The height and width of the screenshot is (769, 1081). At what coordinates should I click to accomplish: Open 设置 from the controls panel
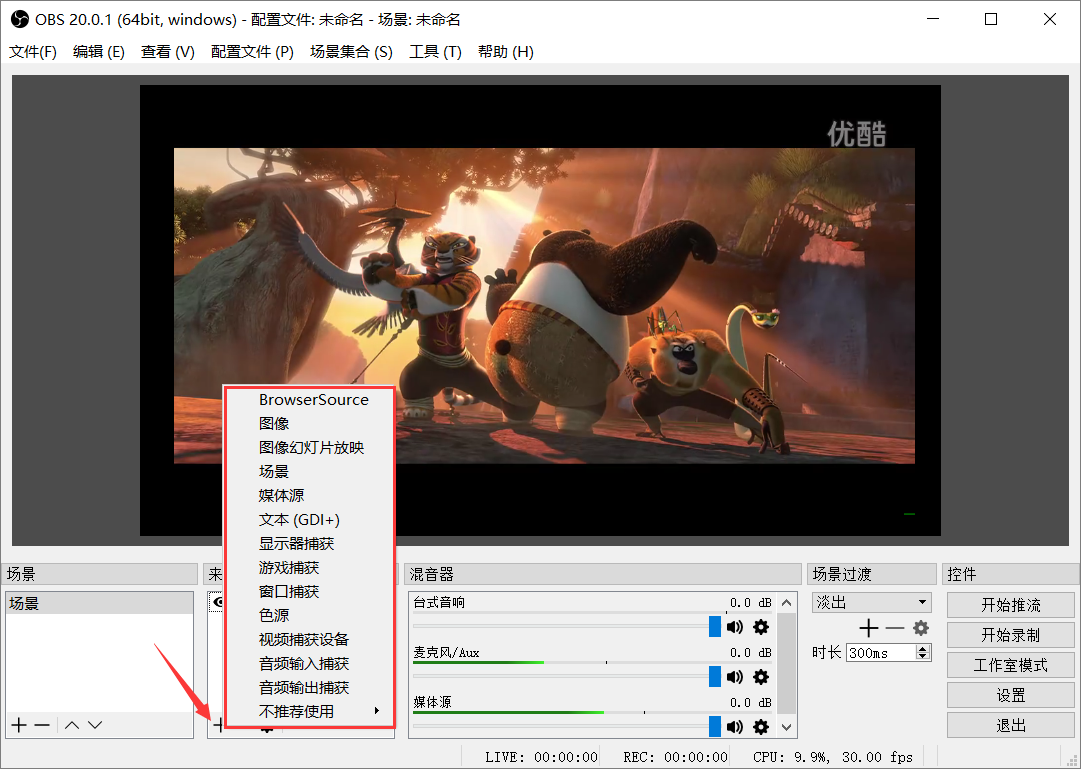[x=1011, y=695]
